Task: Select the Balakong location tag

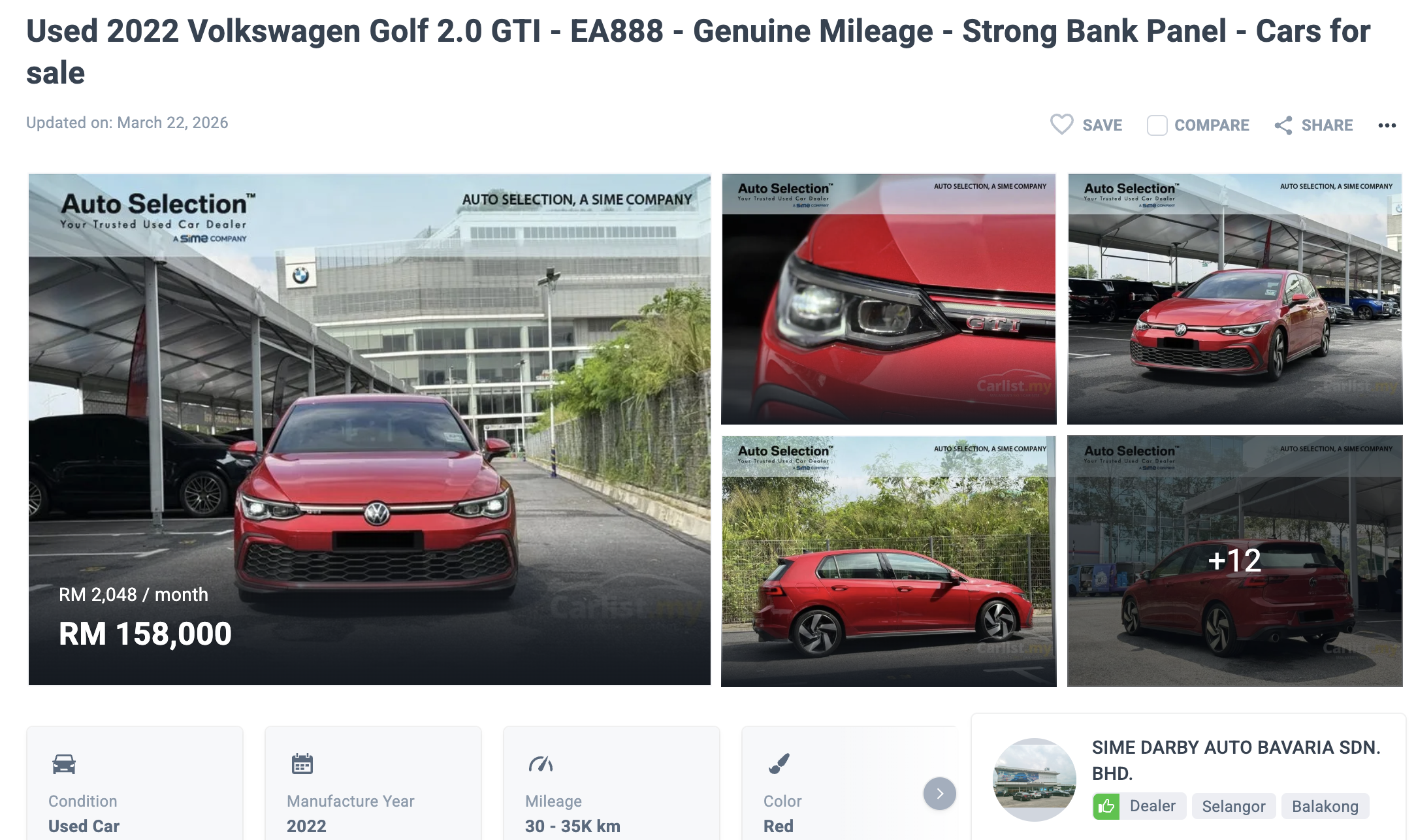Action: click(1325, 807)
